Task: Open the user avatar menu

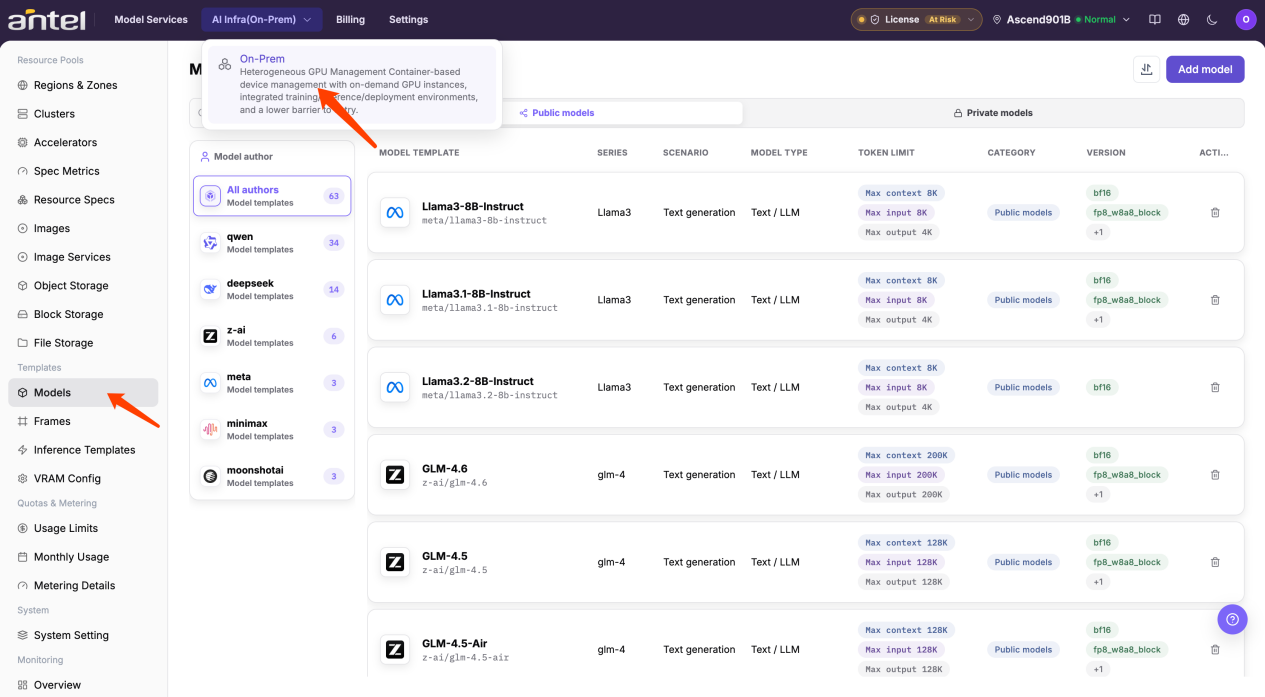Action: click(1245, 19)
